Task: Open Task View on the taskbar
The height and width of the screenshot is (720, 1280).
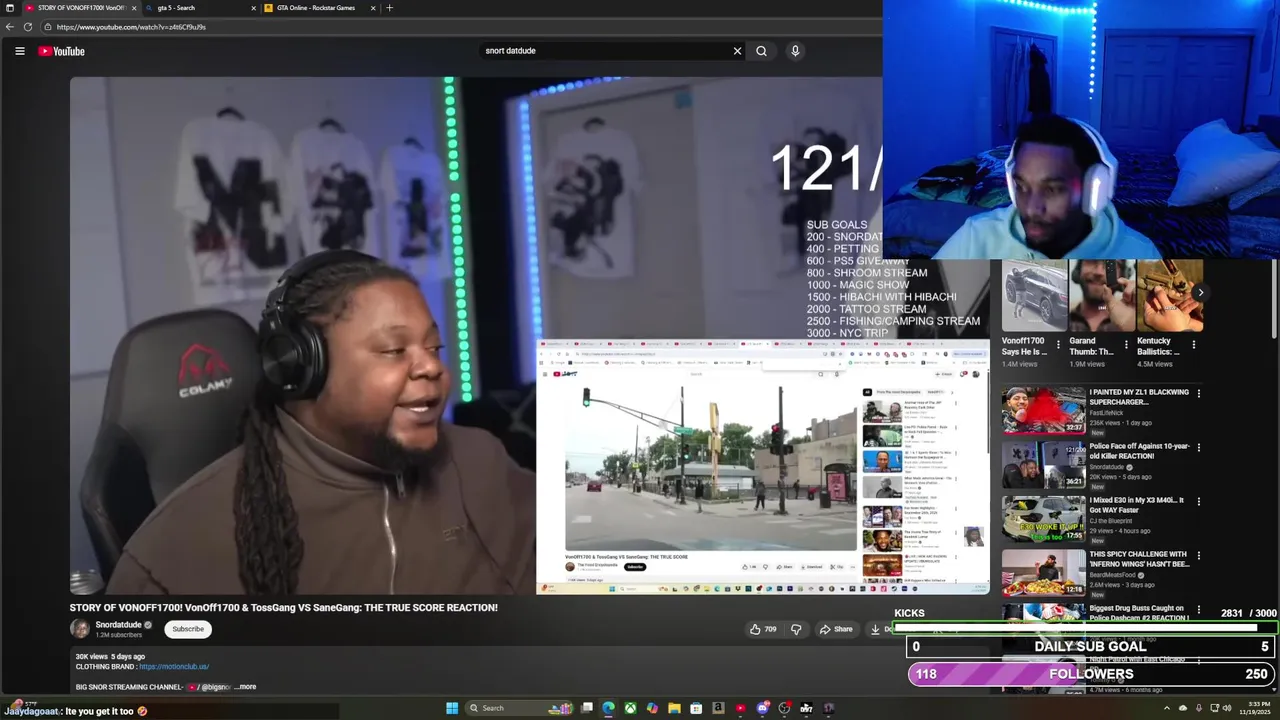Action: (x=587, y=708)
